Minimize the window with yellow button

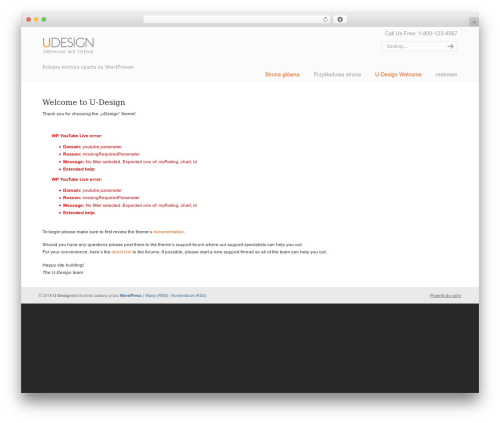tap(36, 19)
